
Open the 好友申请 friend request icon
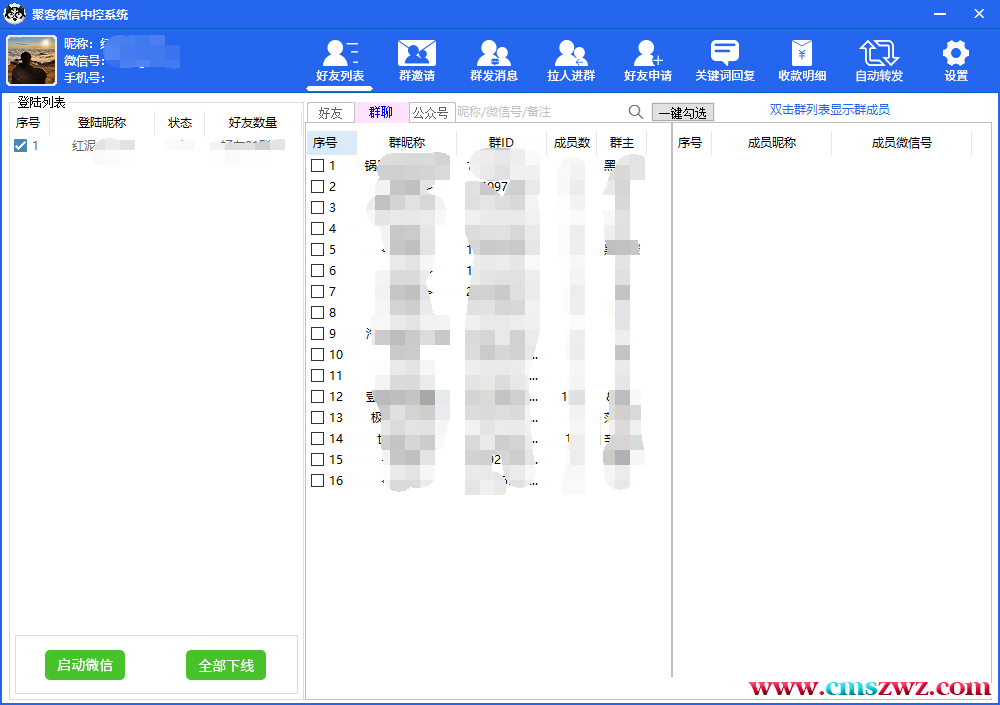(648, 54)
